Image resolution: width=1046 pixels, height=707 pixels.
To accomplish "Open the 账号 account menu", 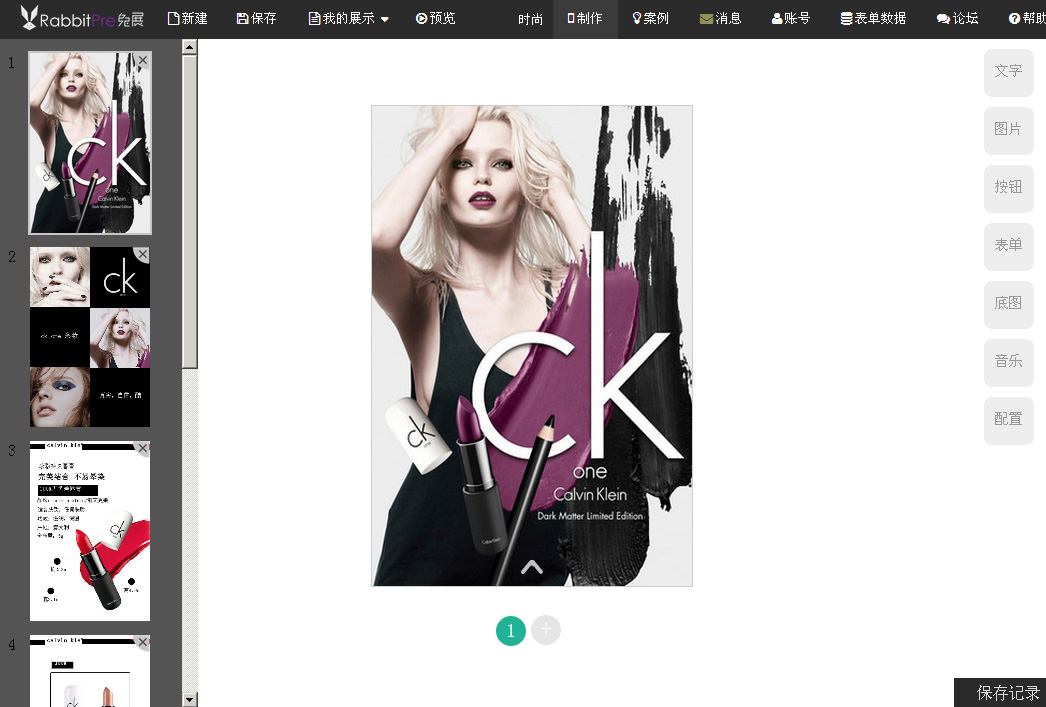I will pos(791,18).
